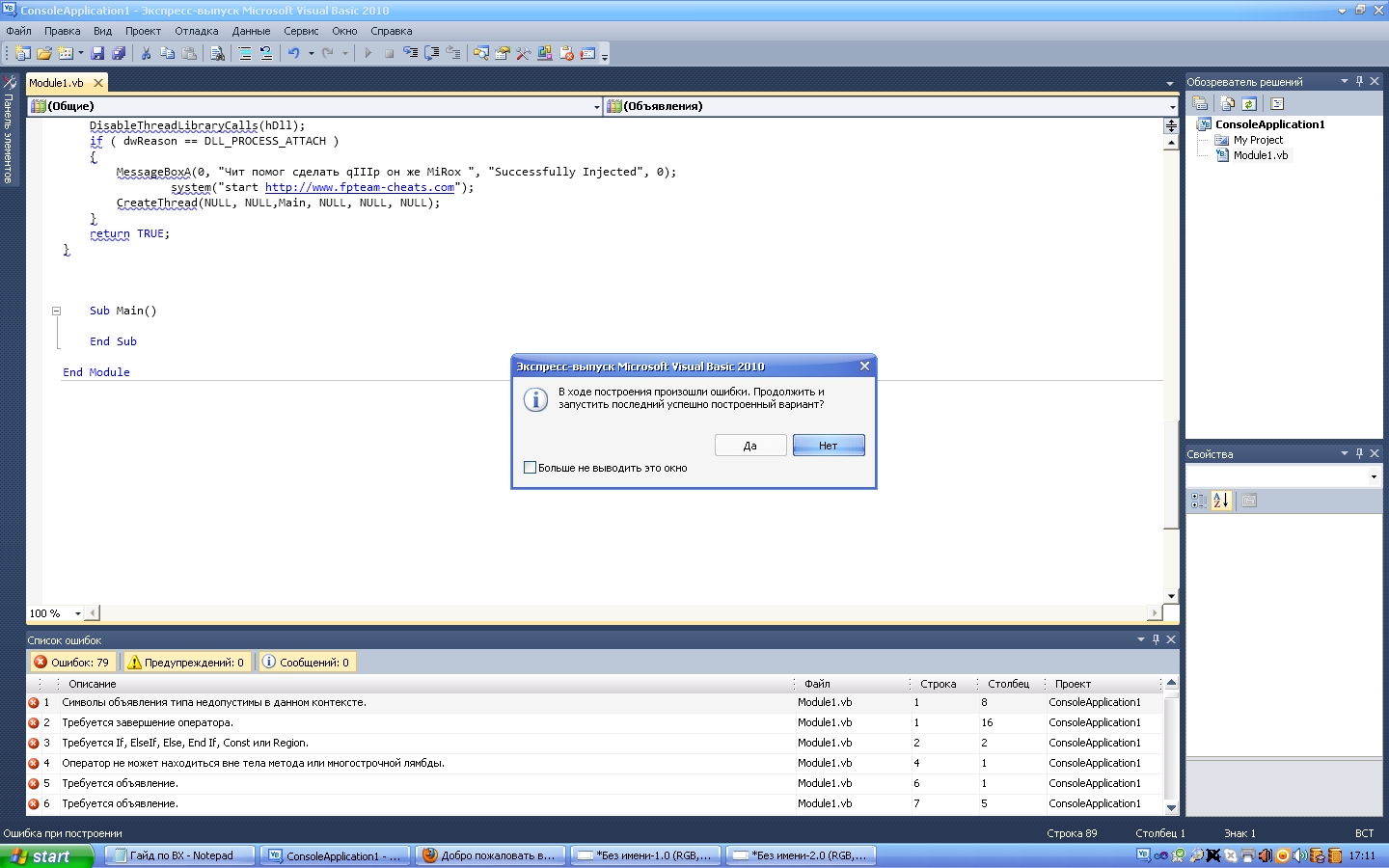
Task: Open the Сервис menu
Action: coord(301,31)
